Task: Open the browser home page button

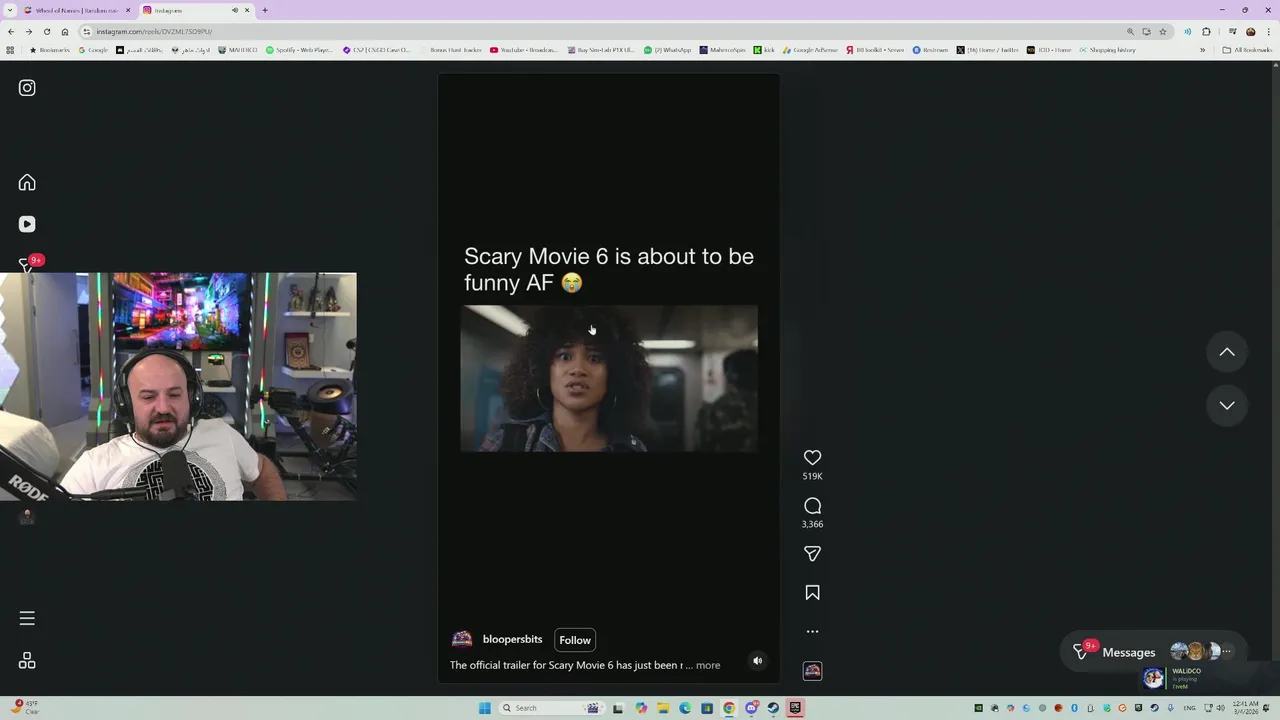Action: [65, 31]
